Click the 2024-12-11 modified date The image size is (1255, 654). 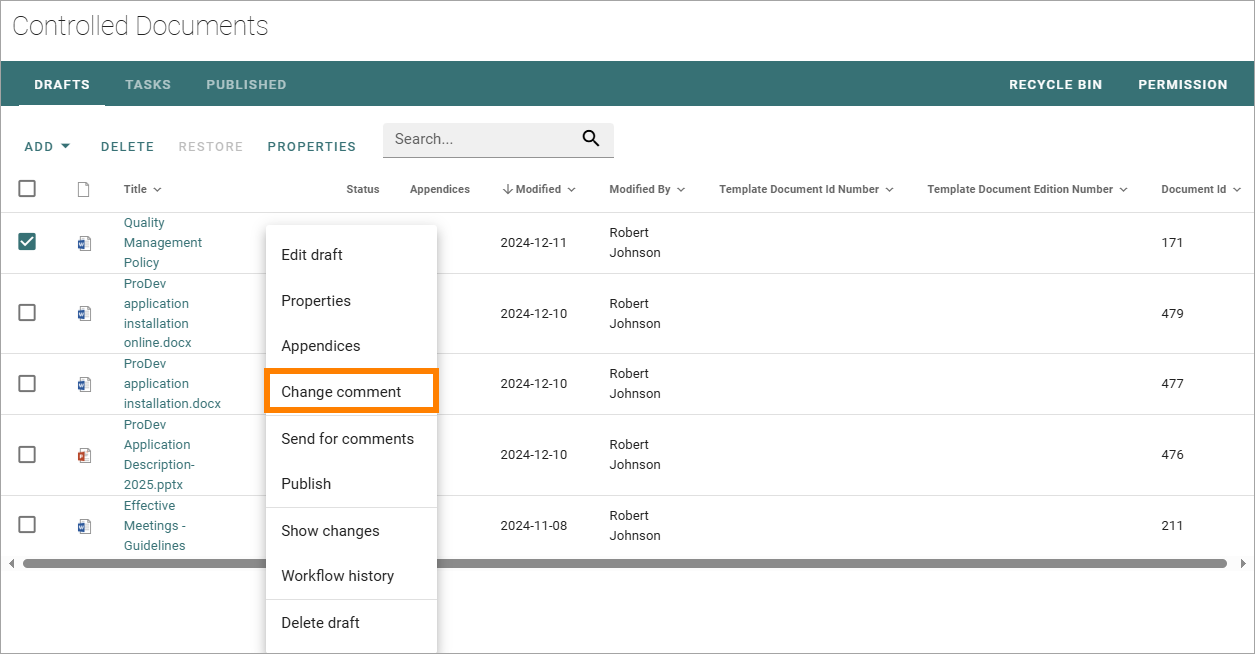coord(534,243)
